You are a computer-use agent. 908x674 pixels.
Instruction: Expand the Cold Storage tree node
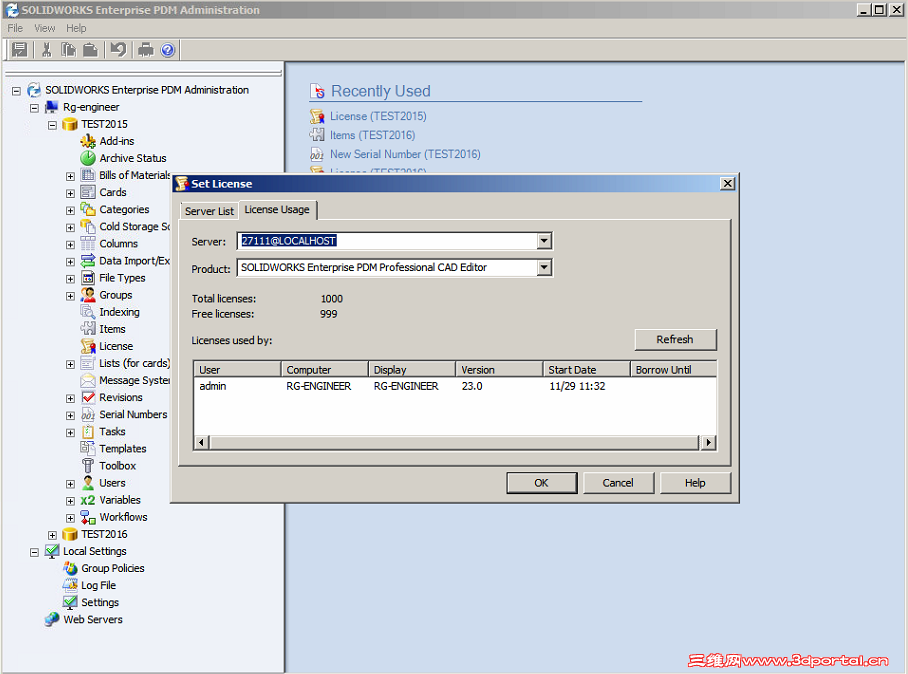click(70, 227)
